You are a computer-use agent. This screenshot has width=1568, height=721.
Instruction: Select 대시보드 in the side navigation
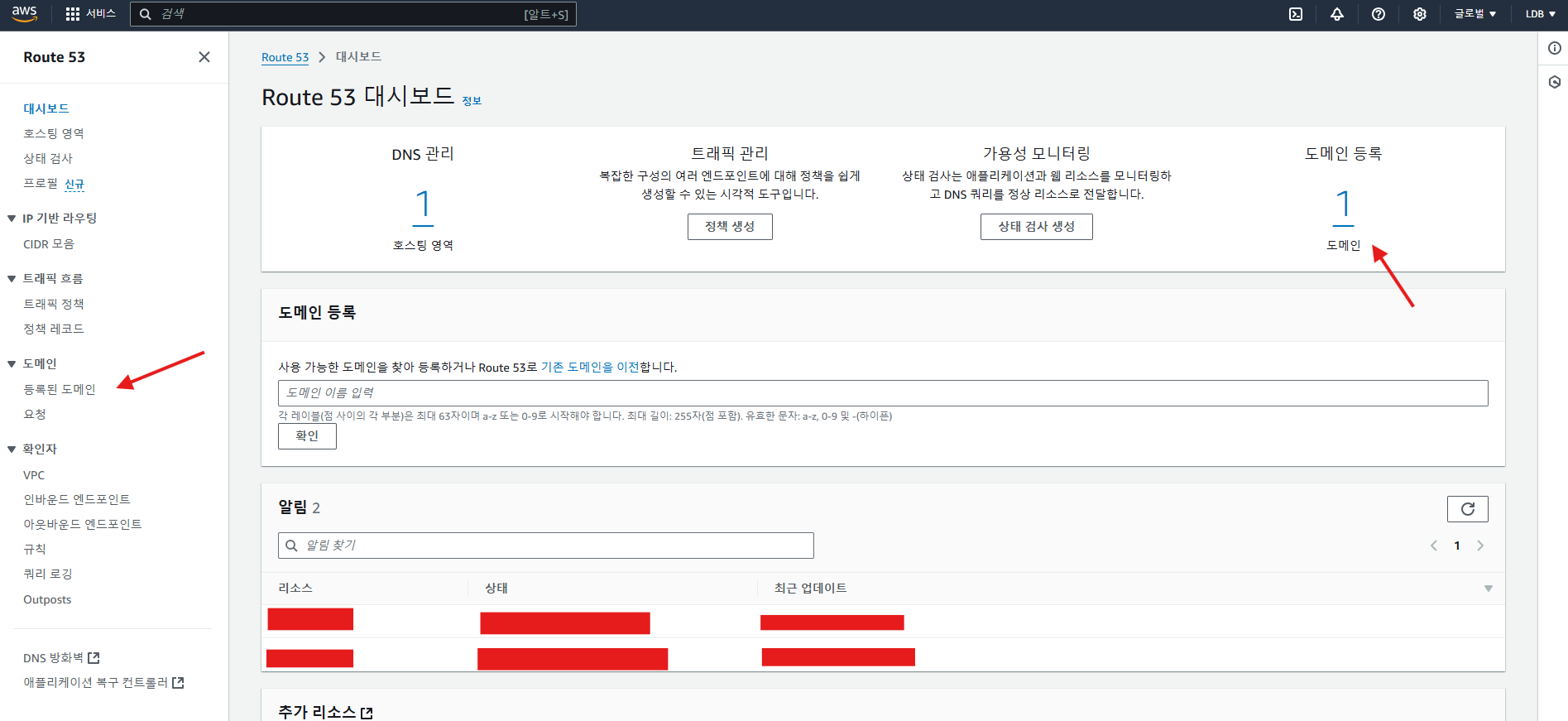(x=46, y=108)
